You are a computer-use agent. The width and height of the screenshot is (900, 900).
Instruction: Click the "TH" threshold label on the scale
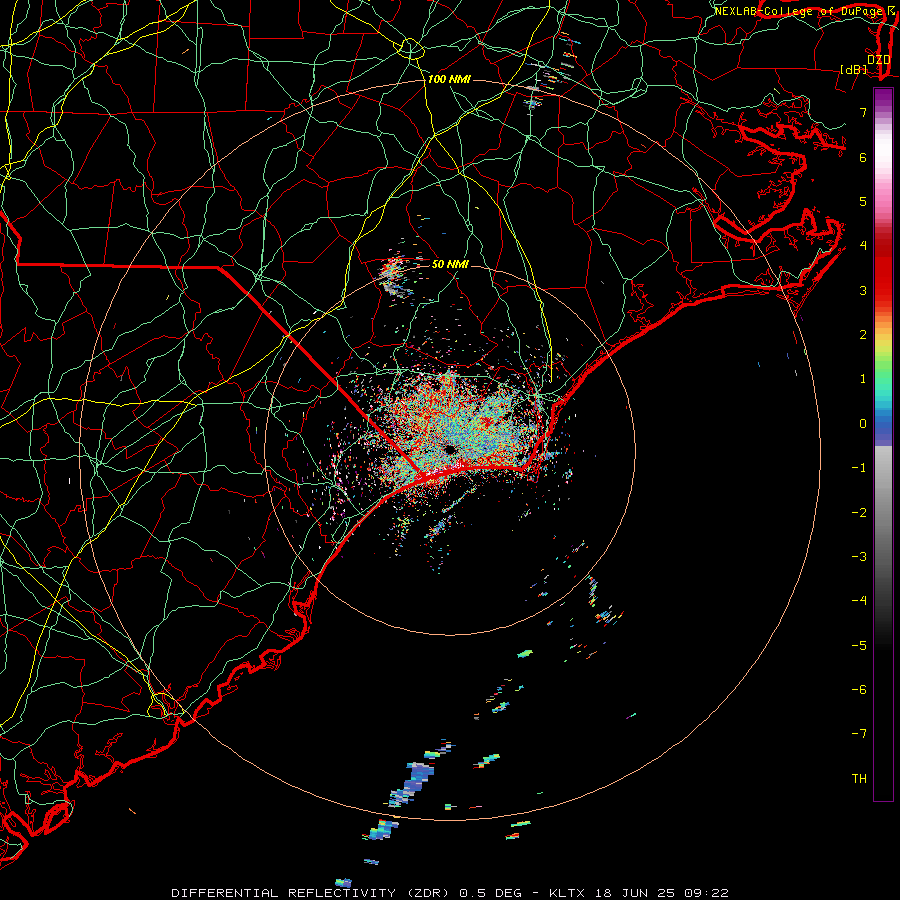coord(859,779)
